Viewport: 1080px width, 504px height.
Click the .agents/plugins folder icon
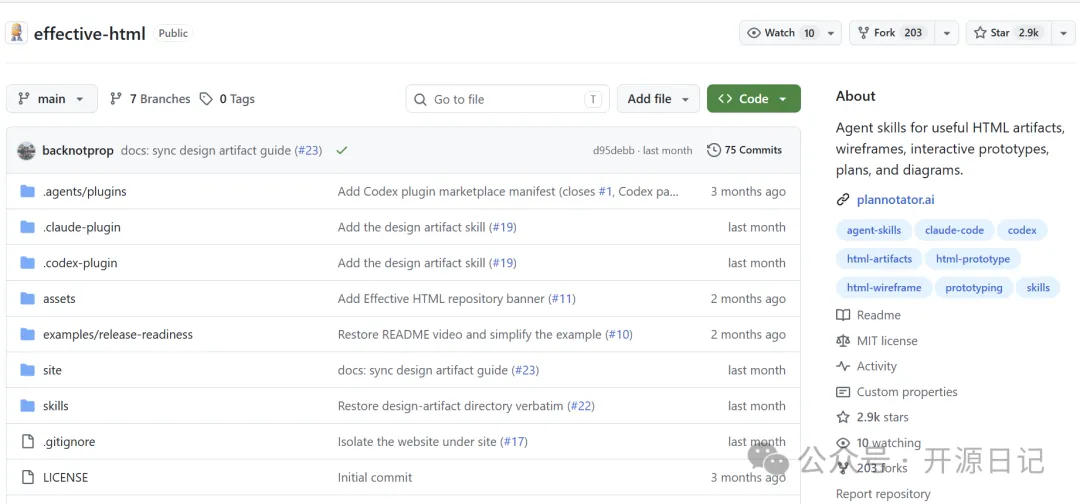(28, 191)
